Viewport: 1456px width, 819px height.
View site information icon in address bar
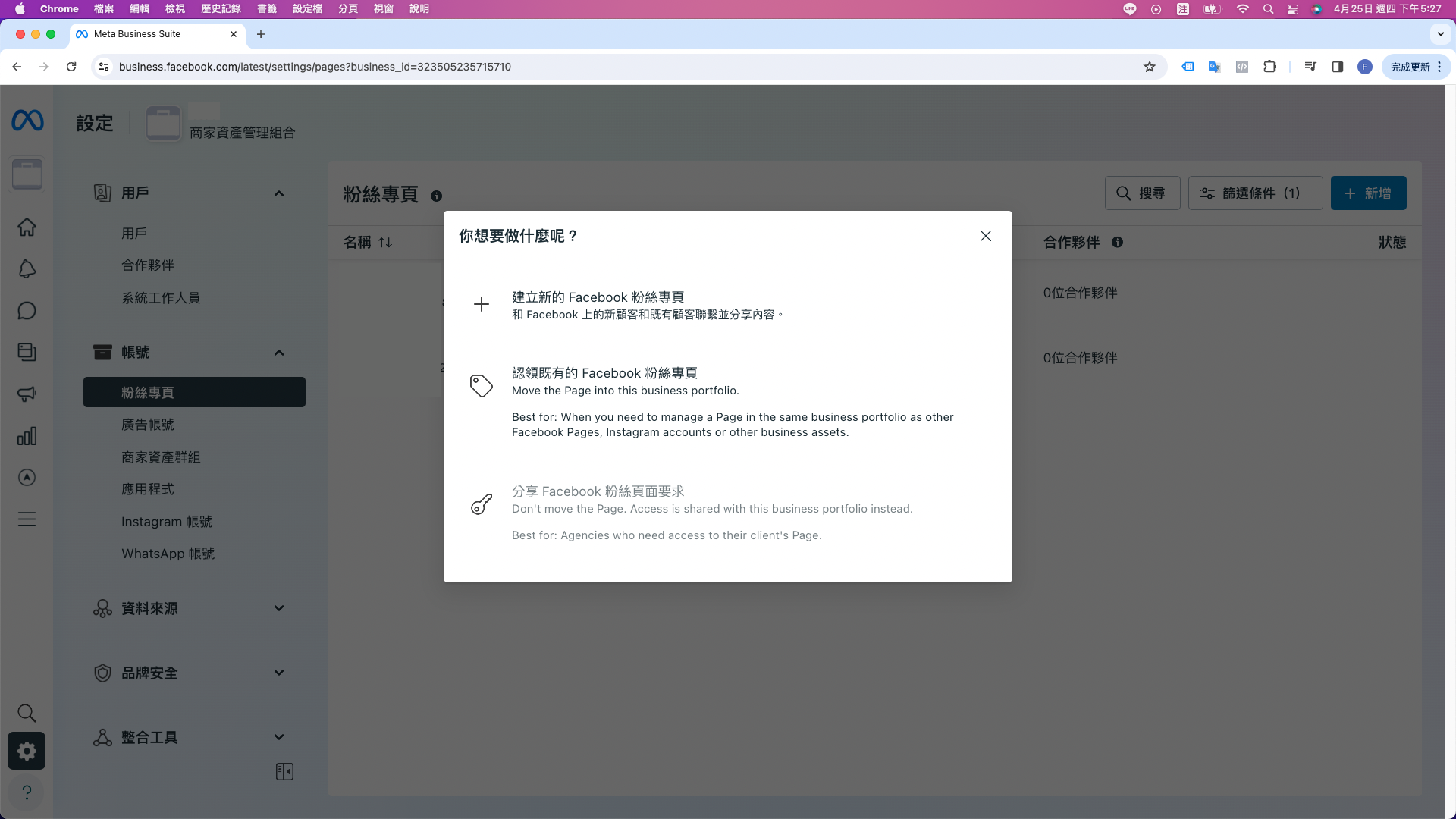105,67
